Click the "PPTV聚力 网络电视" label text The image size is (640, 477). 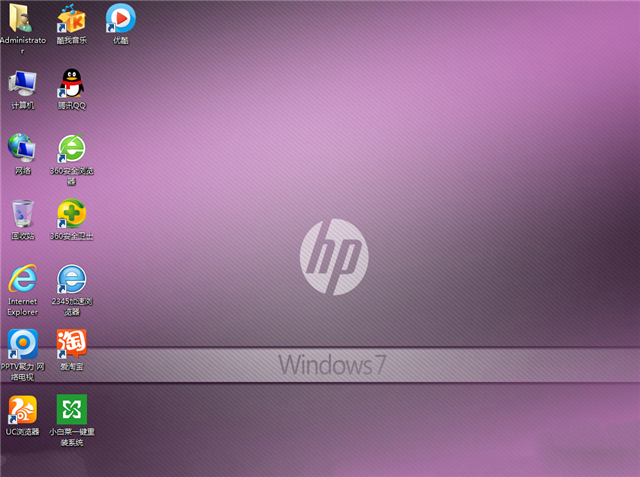tap(22, 372)
